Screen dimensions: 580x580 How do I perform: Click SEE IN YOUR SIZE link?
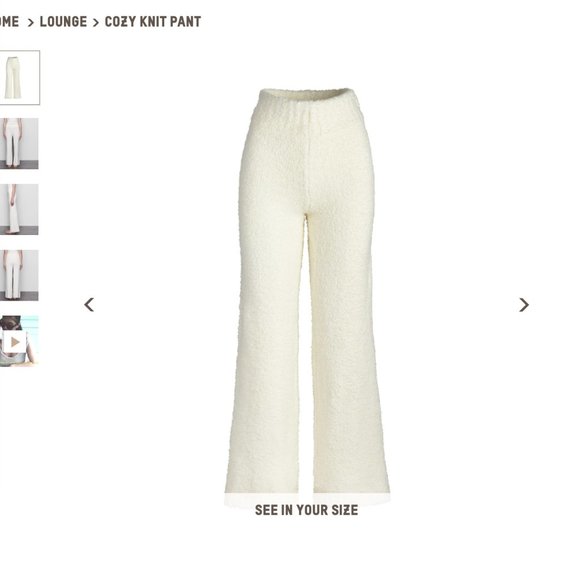(x=306, y=510)
